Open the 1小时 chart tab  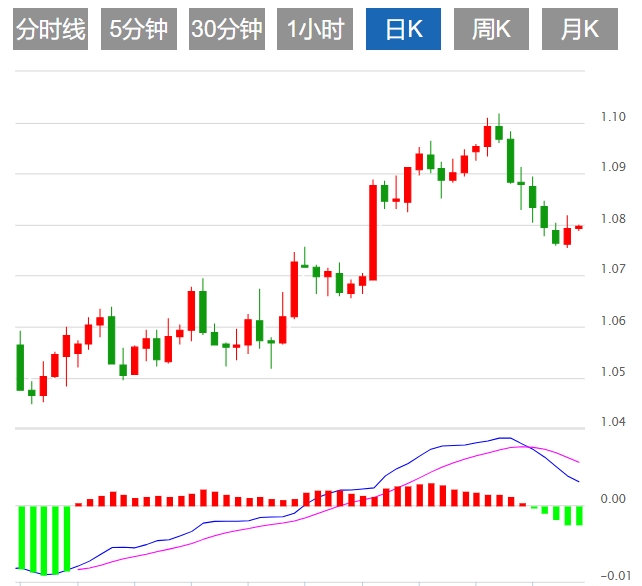tap(315, 29)
